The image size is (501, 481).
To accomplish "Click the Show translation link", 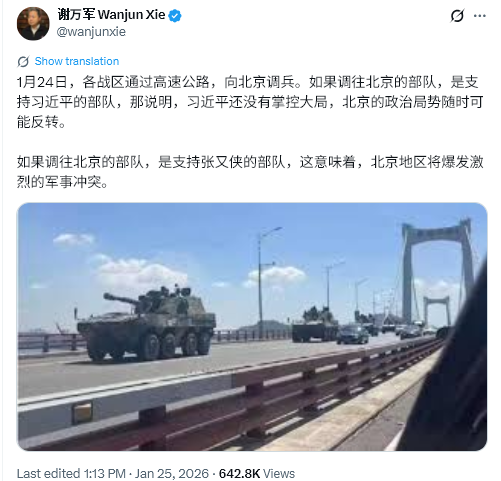I will coord(77,61).
